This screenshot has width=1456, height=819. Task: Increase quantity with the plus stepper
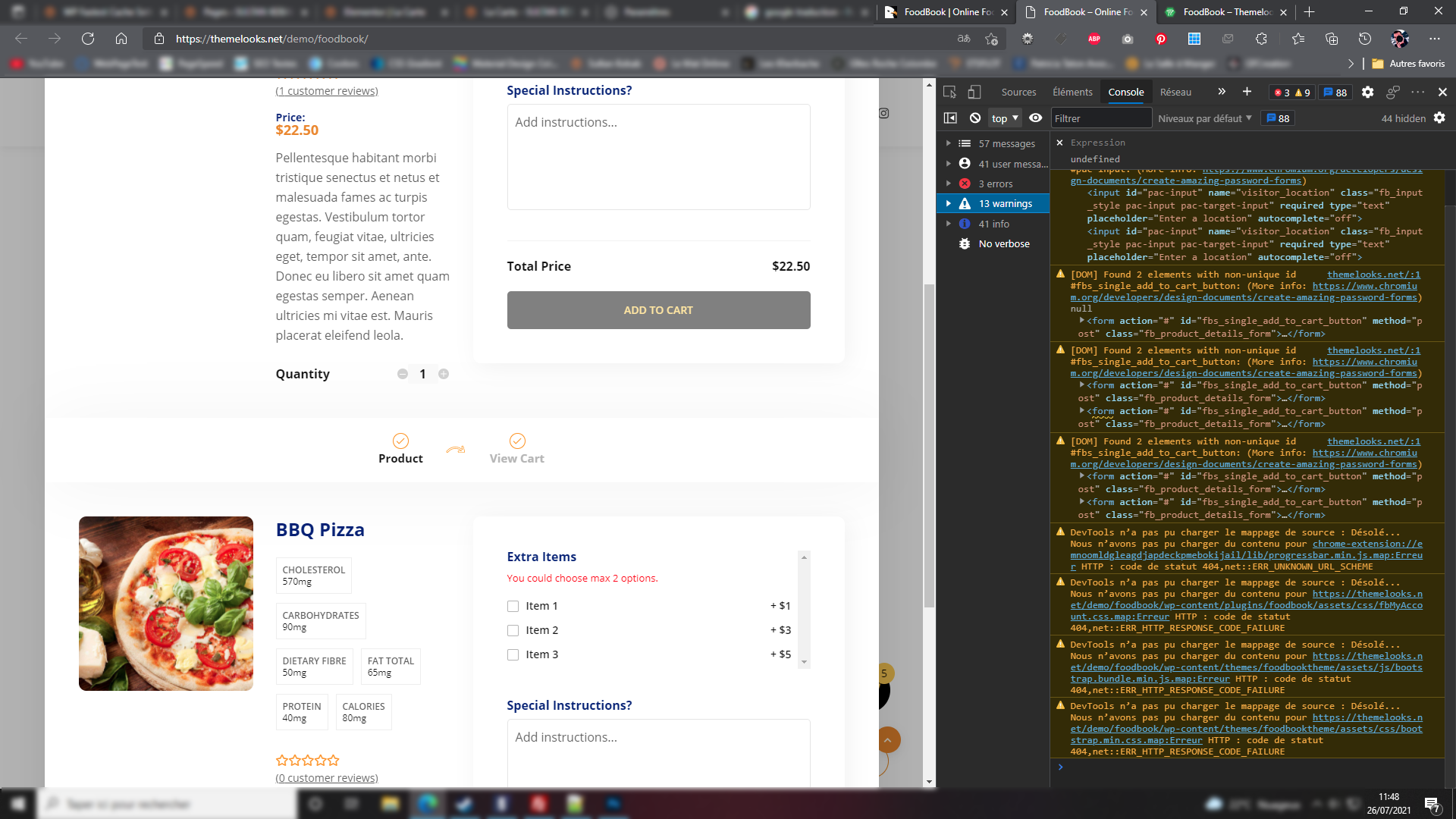coord(444,374)
